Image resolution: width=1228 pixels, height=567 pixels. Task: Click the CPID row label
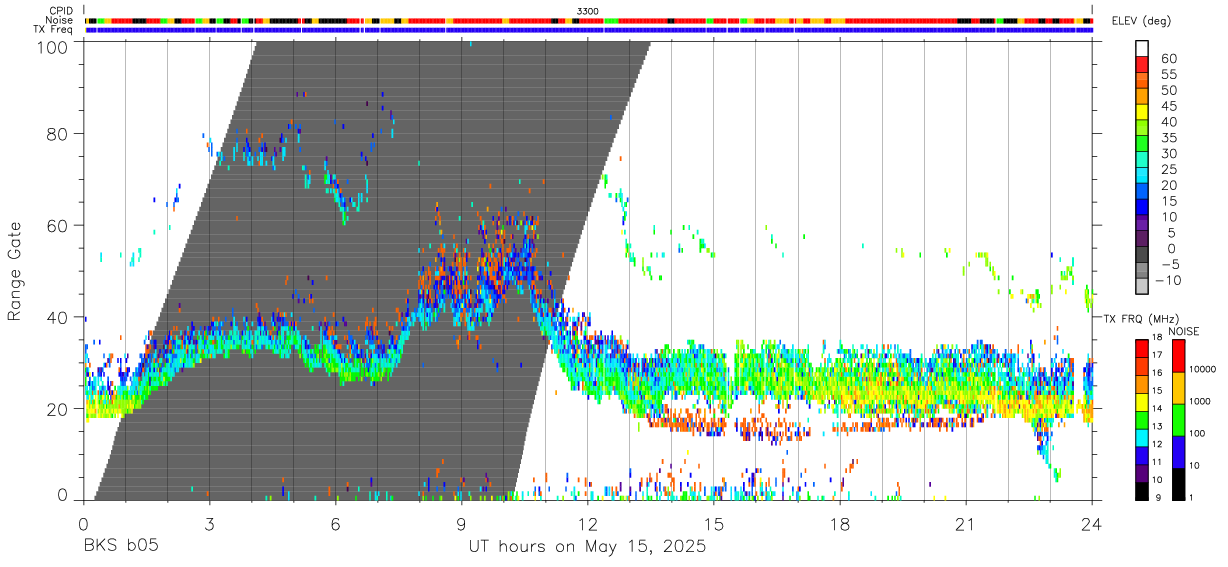pos(61,11)
